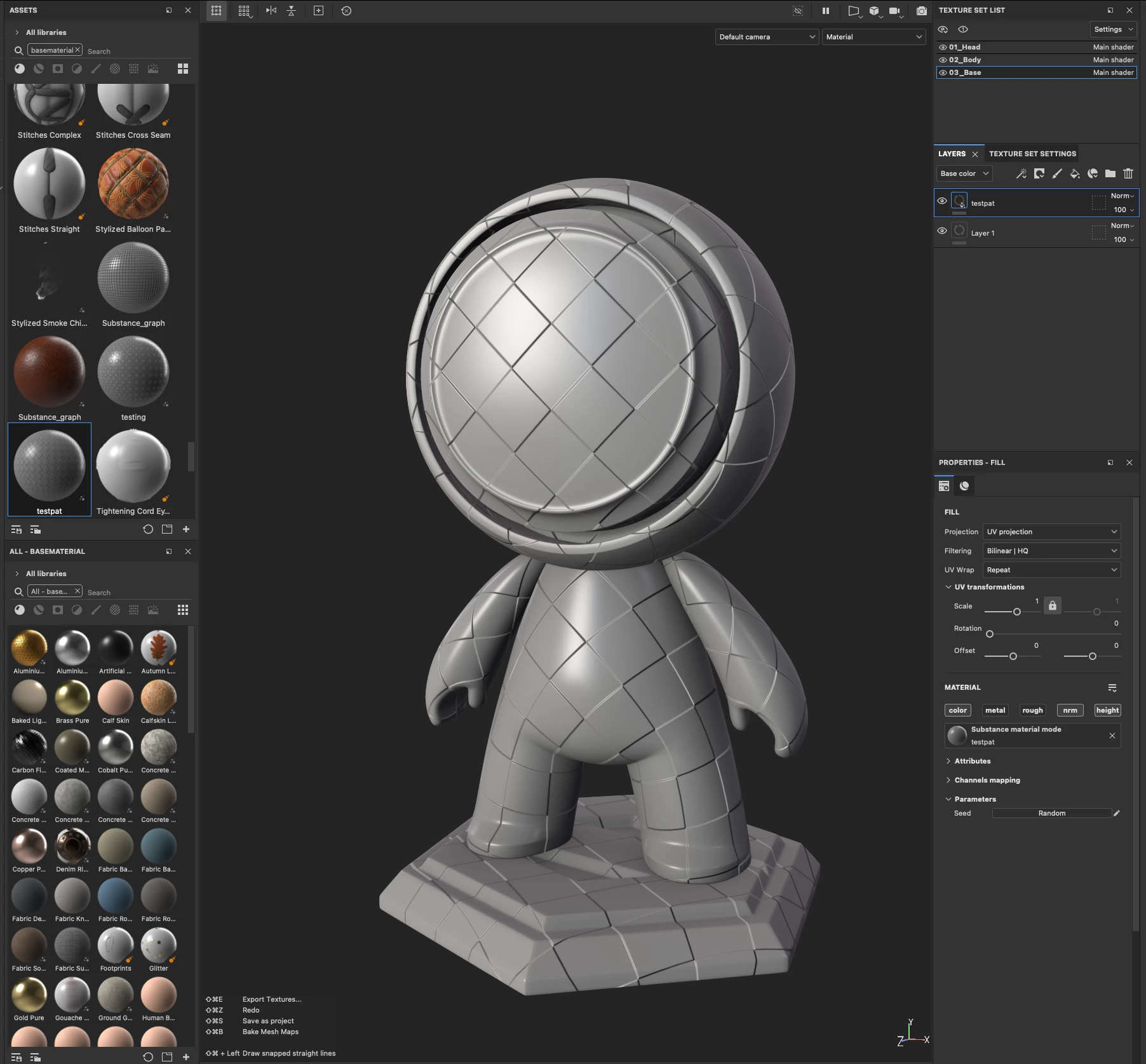Open the material display tab in Properties
The image size is (1146, 1064).
click(x=964, y=486)
